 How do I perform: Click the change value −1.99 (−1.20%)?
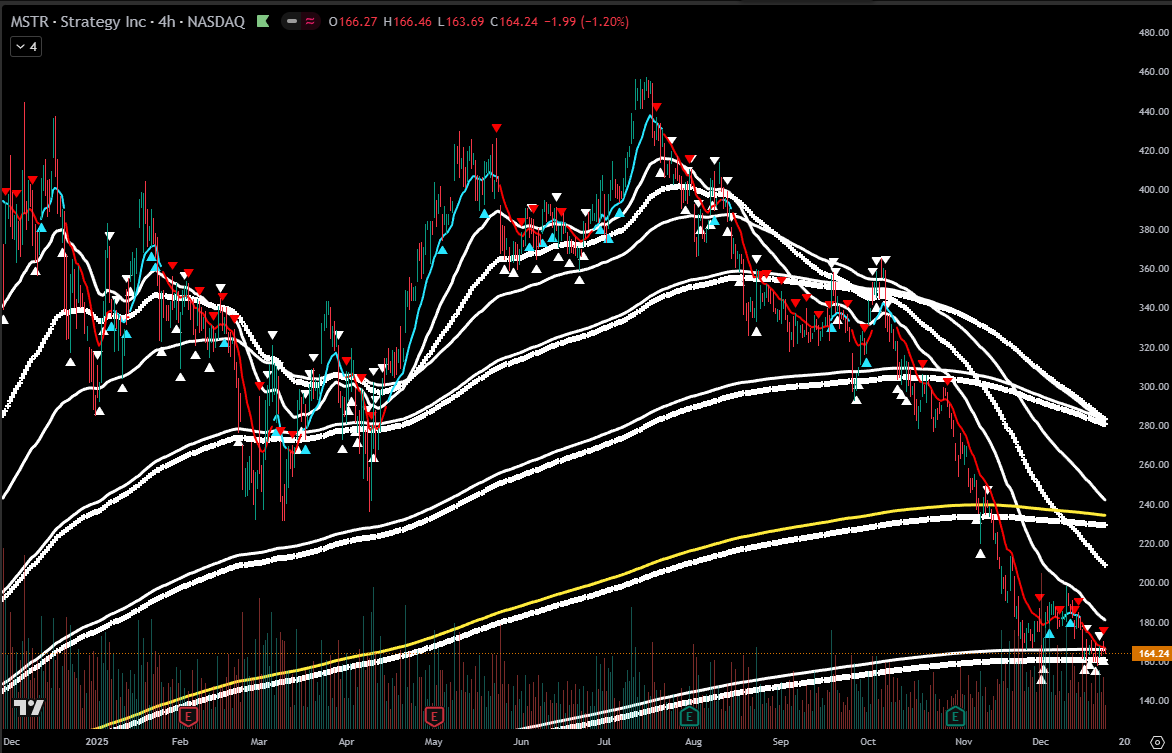tap(587, 22)
